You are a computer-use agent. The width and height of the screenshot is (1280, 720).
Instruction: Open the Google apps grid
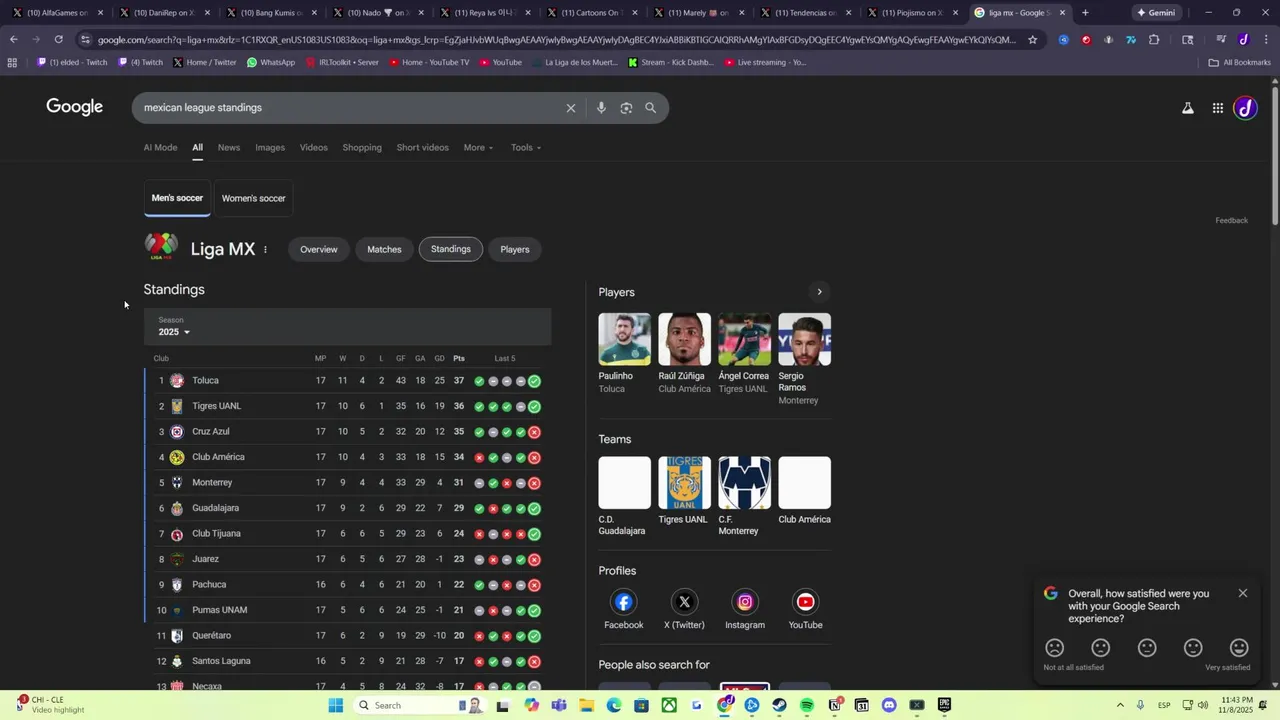tap(1218, 108)
